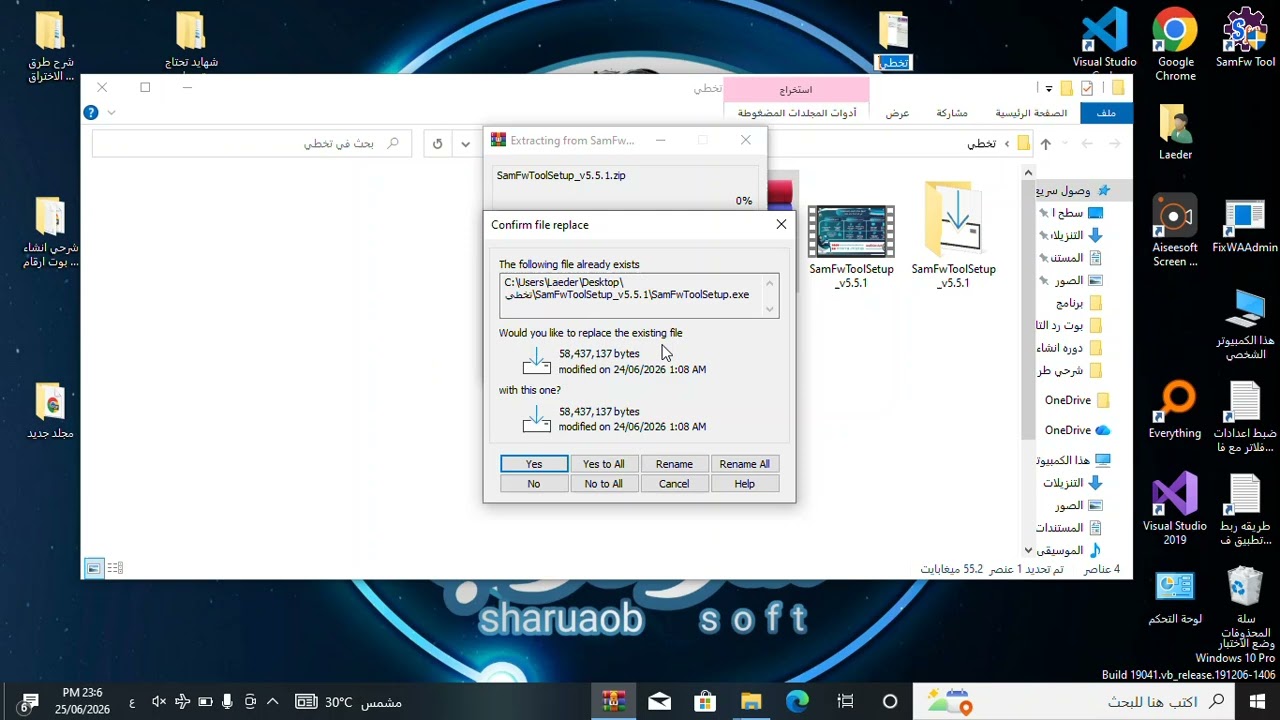Open SamFwToolSetup_v5.5.1 folder in Explorer
Viewport: 1280px width, 720px height.
953,234
